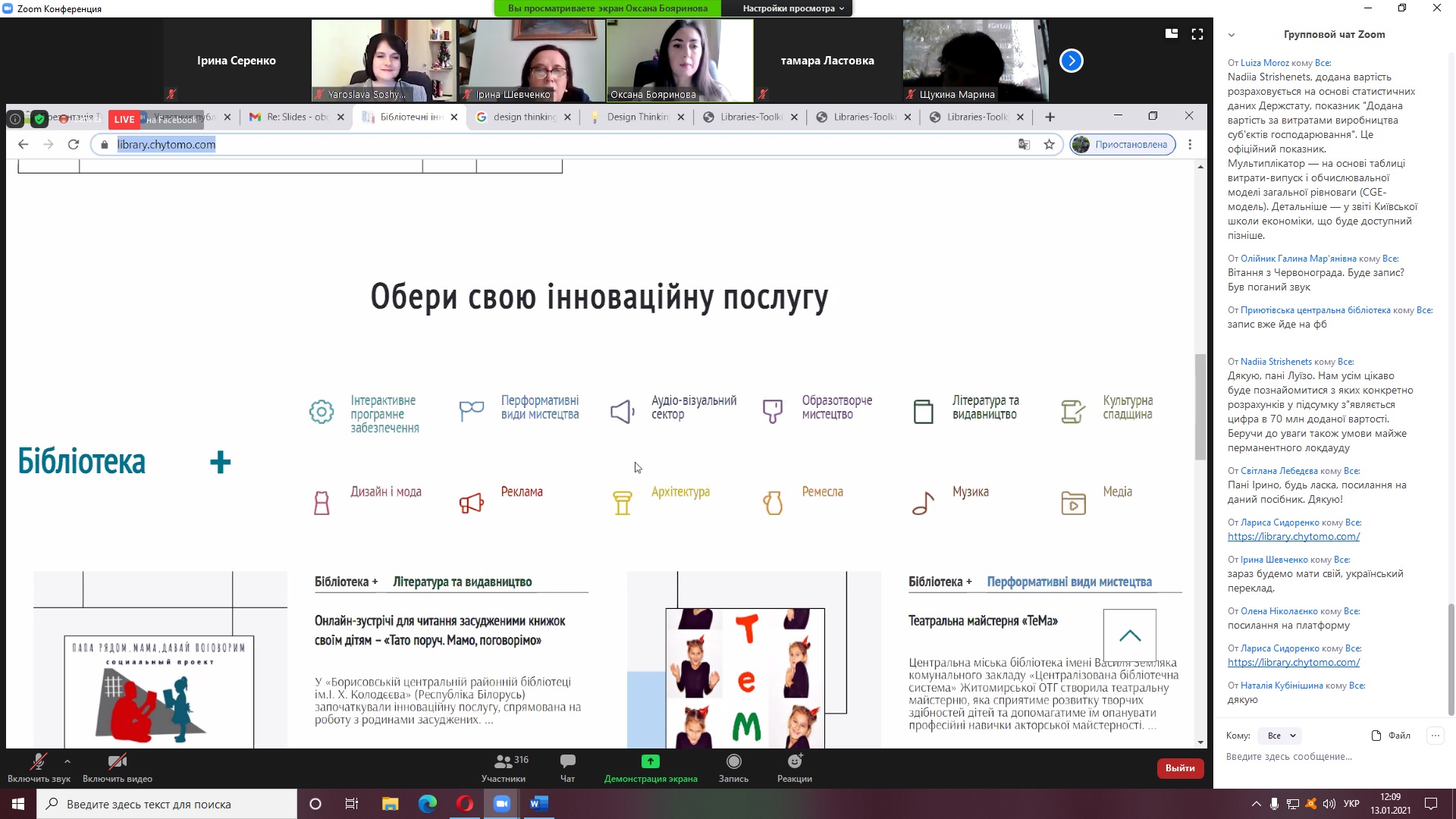The width and height of the screenshot is (1456, 819).
Task: Click the chat panel scrollbar thumb
Action: point(1451,660)
